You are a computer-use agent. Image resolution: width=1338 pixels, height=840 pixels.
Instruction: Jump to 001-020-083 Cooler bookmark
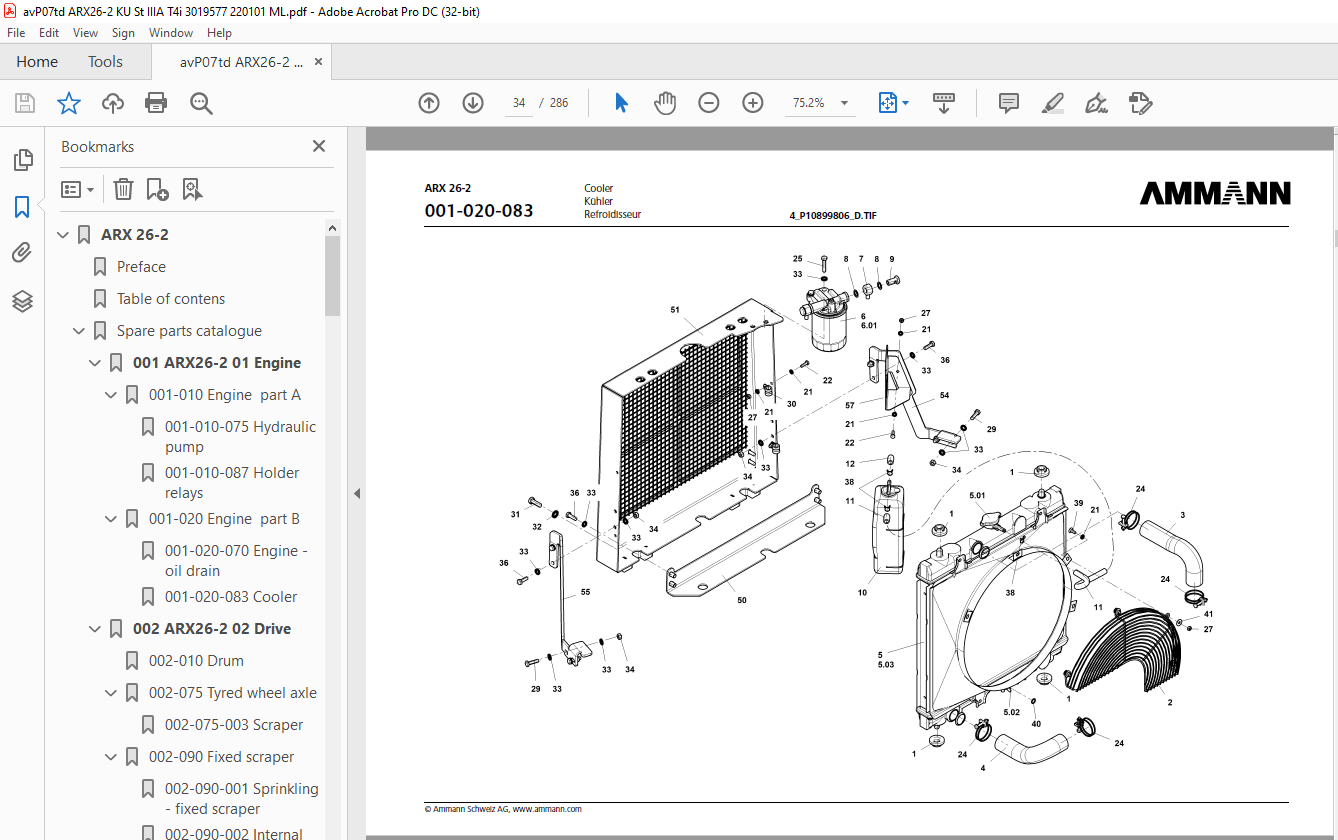231,597
